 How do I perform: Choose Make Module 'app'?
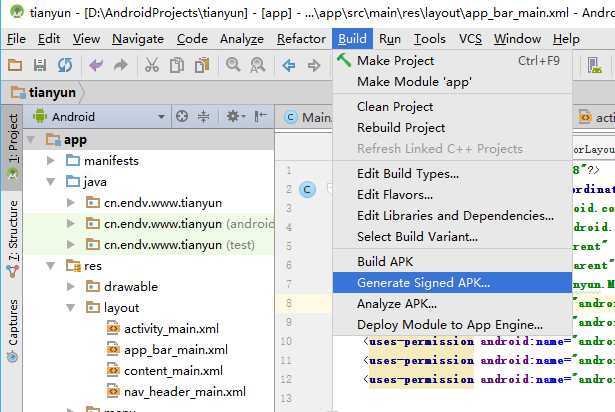coord(452,82)
